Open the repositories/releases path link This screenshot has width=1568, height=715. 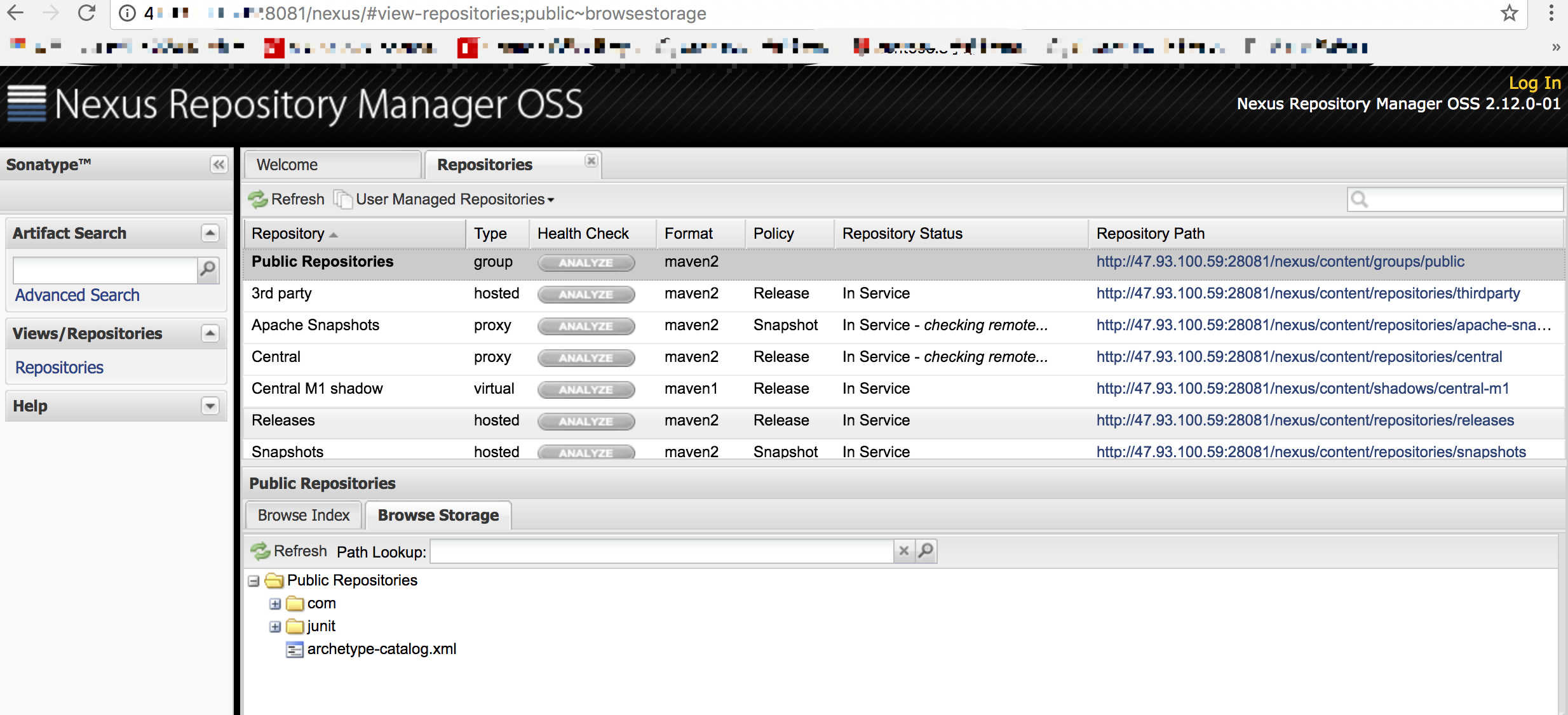[1305, 420]
